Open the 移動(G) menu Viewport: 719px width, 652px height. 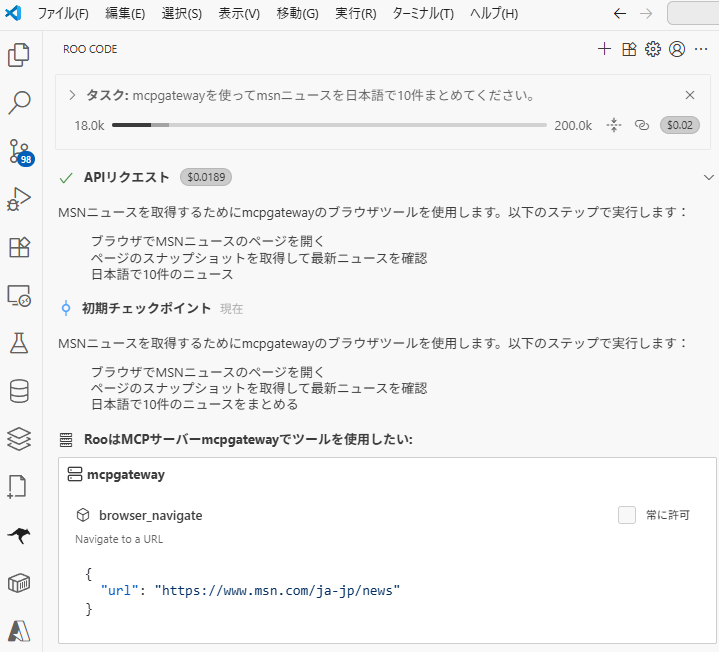(297, 13)
